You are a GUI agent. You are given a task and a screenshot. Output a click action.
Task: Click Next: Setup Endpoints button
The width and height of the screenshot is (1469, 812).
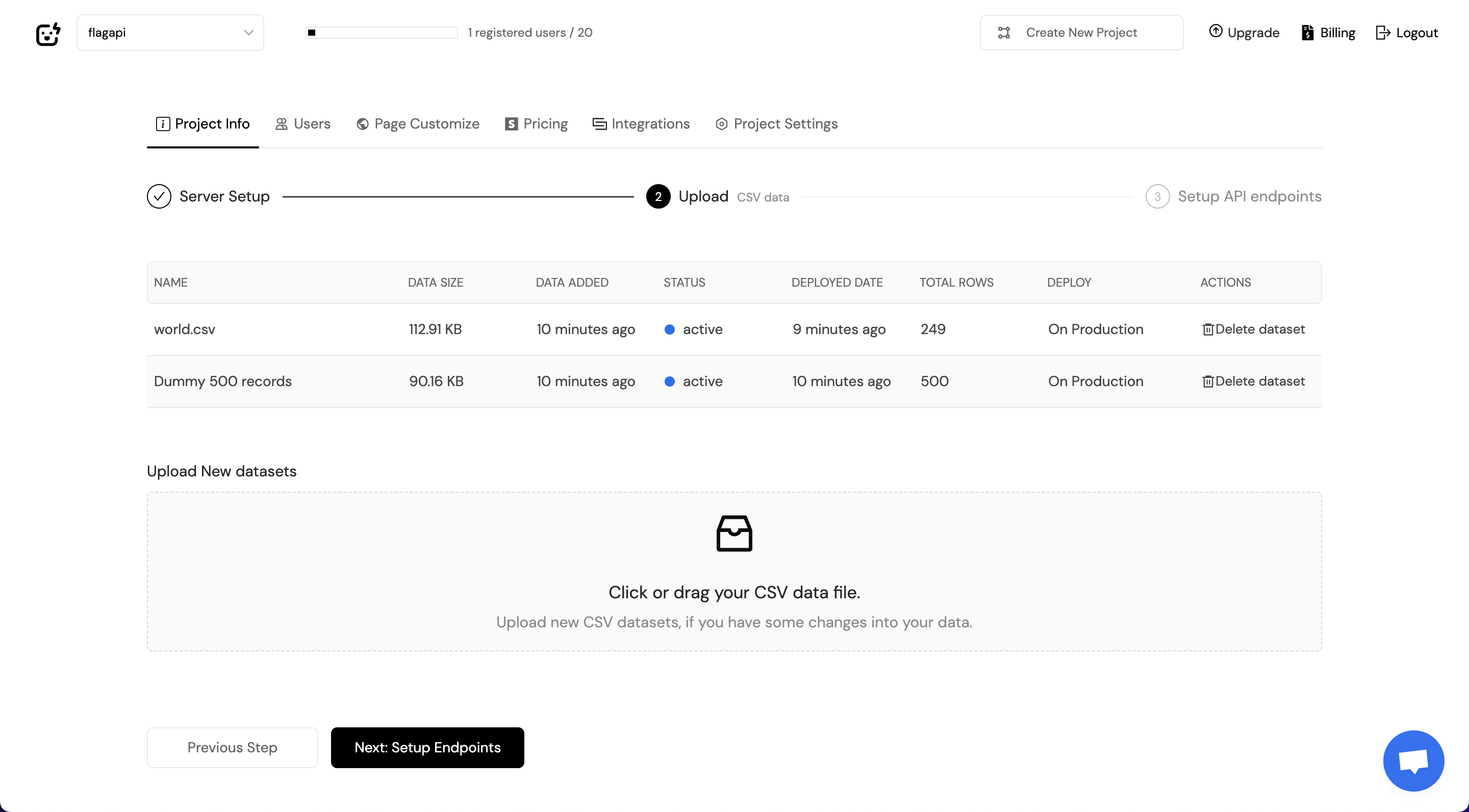coord(427,747)
